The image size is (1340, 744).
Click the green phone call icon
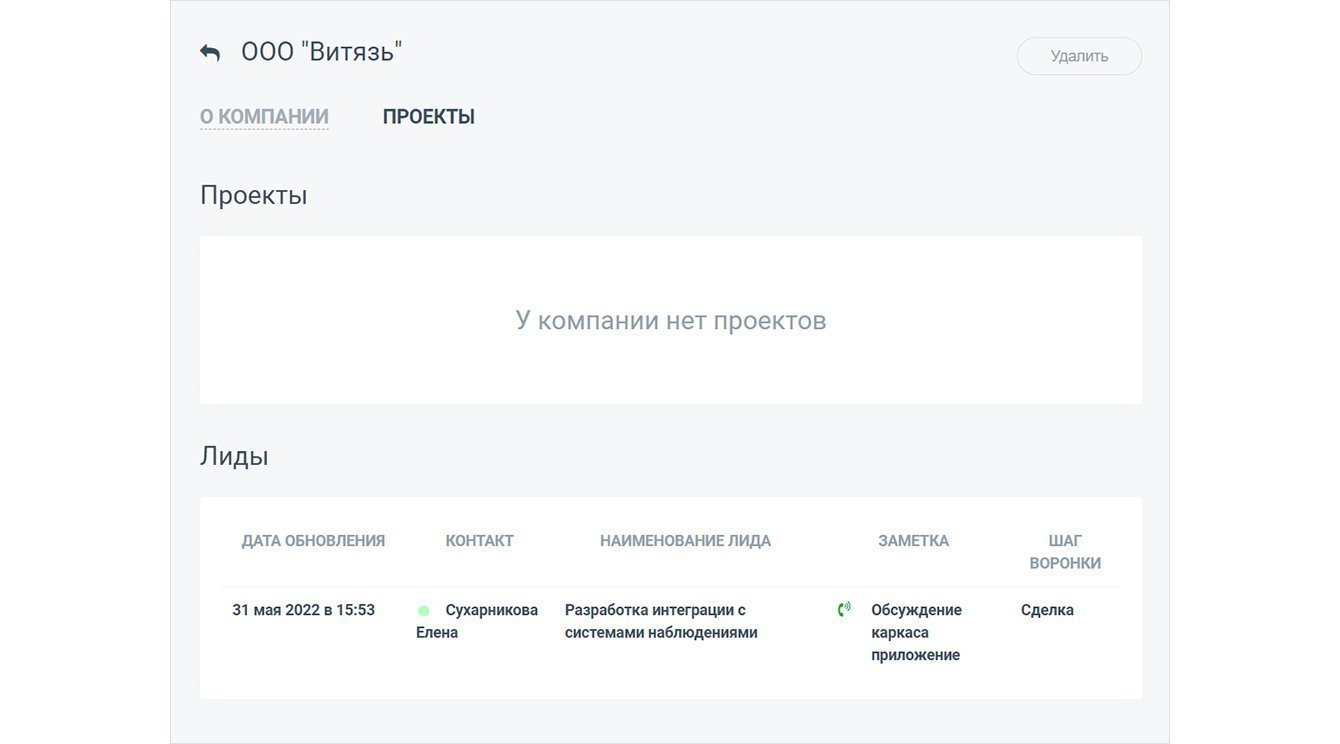[x=844, y=609]
